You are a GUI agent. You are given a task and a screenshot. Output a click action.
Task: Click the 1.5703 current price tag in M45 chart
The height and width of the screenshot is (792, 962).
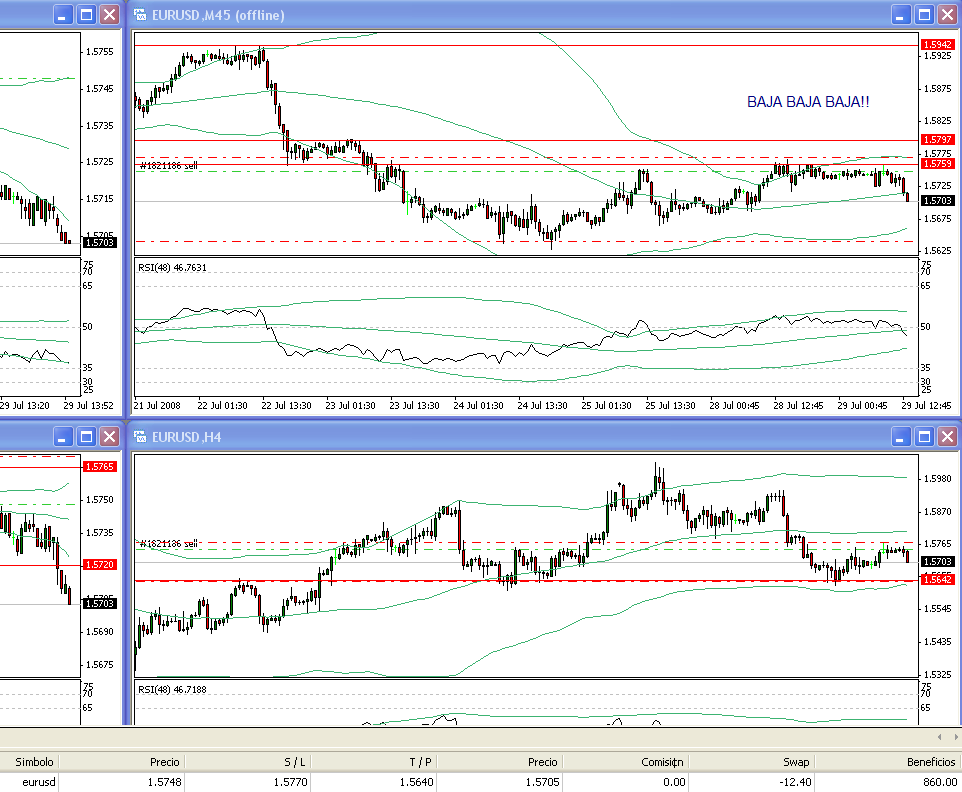point(937,200)
